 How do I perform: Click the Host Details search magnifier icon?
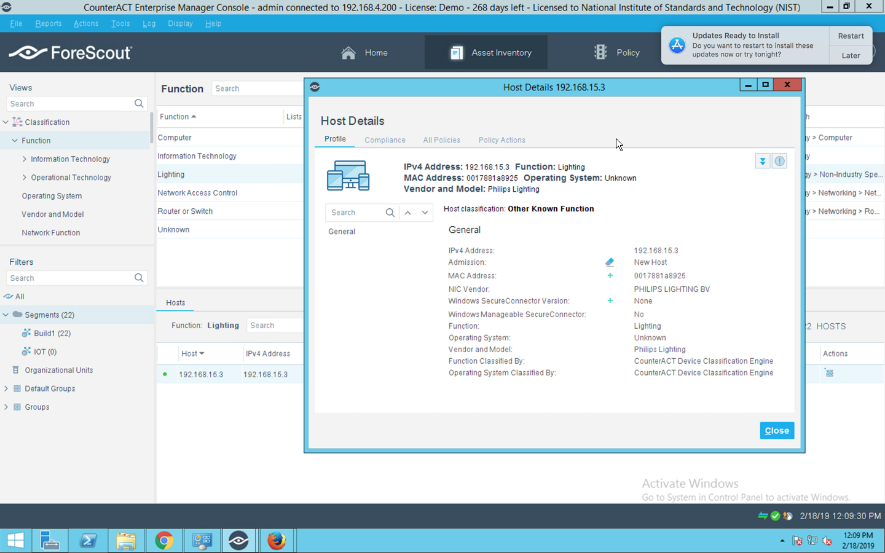pos(390,213)
